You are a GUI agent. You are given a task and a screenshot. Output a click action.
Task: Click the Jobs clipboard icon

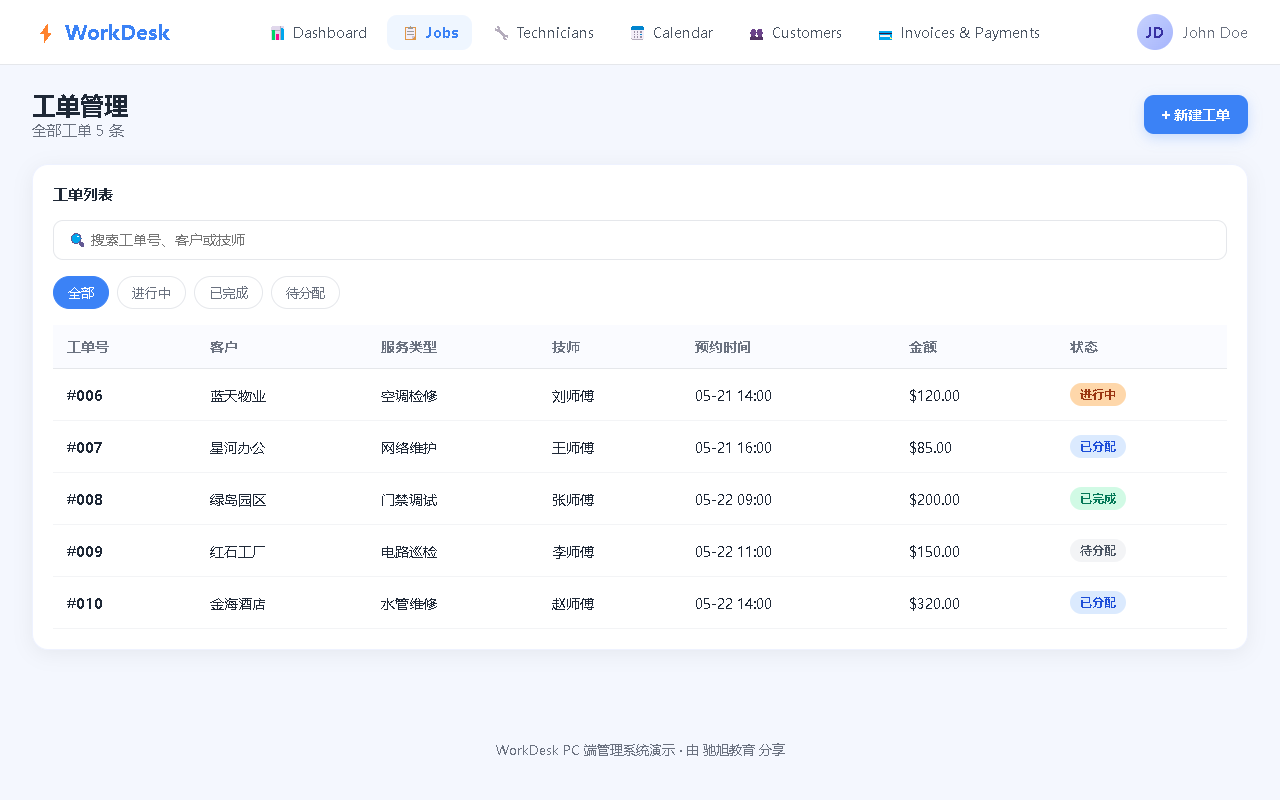coord(410,33)
